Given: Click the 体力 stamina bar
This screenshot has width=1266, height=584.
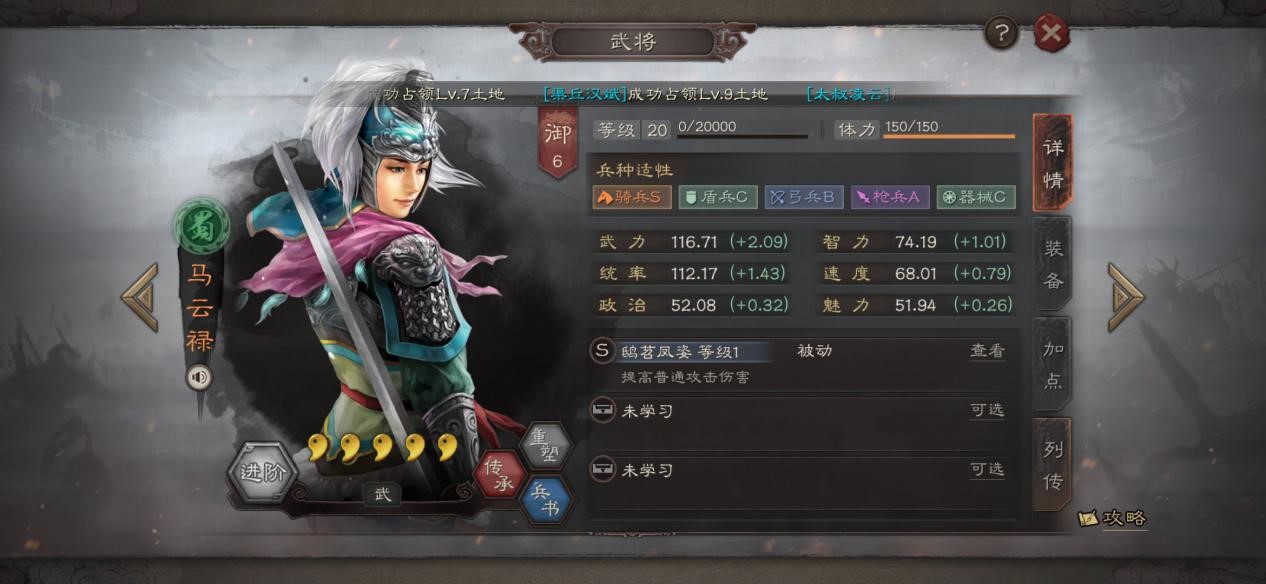Looking at the screenshot, I should click(948, 130).
